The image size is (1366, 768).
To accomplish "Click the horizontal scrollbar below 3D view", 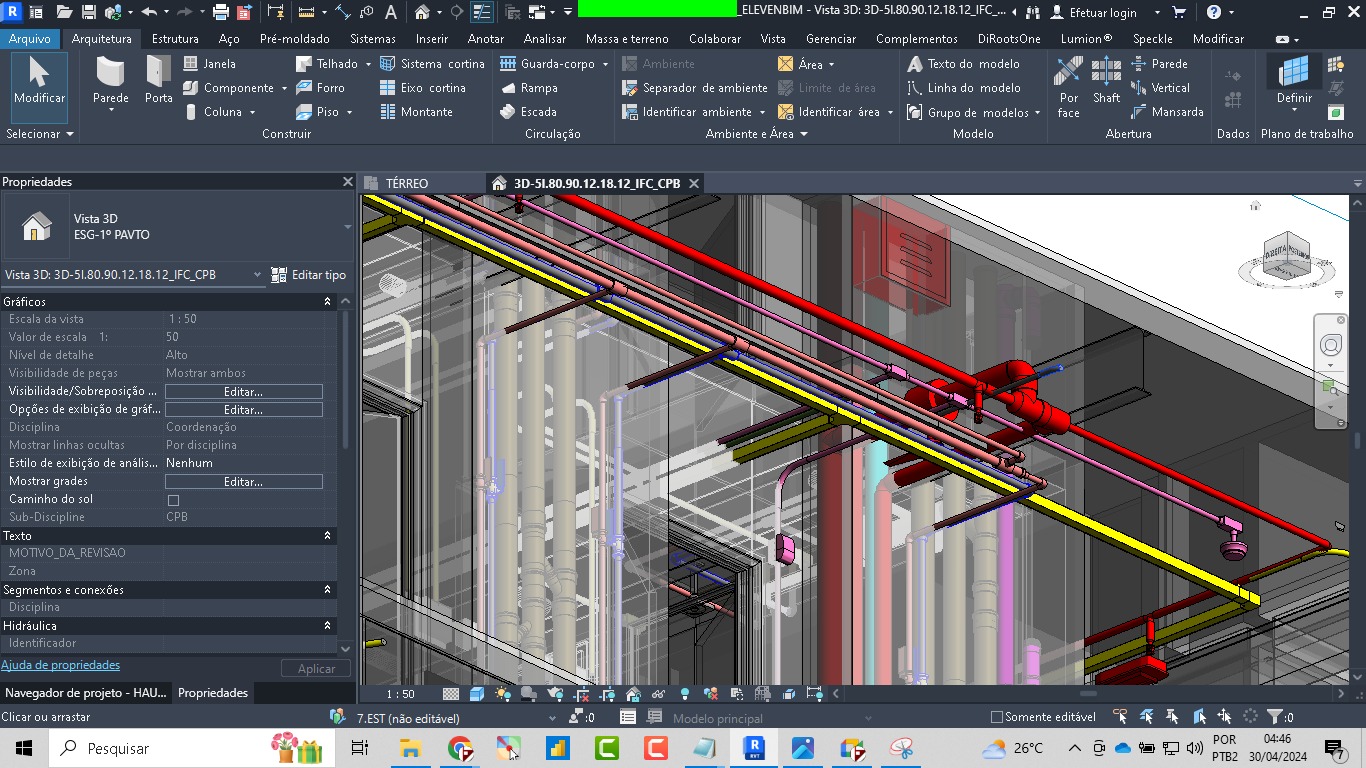I will 1087,694.
